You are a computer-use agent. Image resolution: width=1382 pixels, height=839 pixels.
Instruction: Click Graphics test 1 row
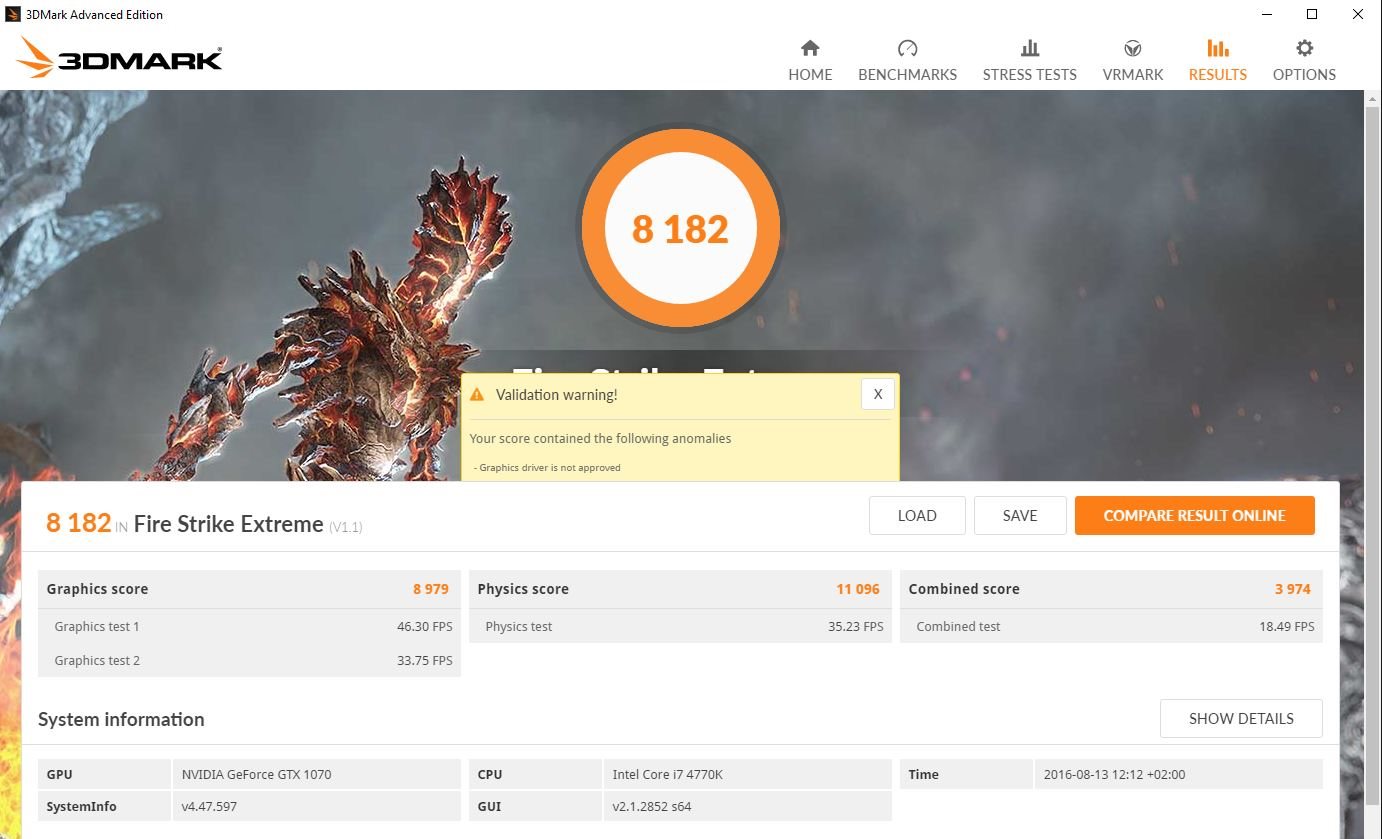click(249, 626)
